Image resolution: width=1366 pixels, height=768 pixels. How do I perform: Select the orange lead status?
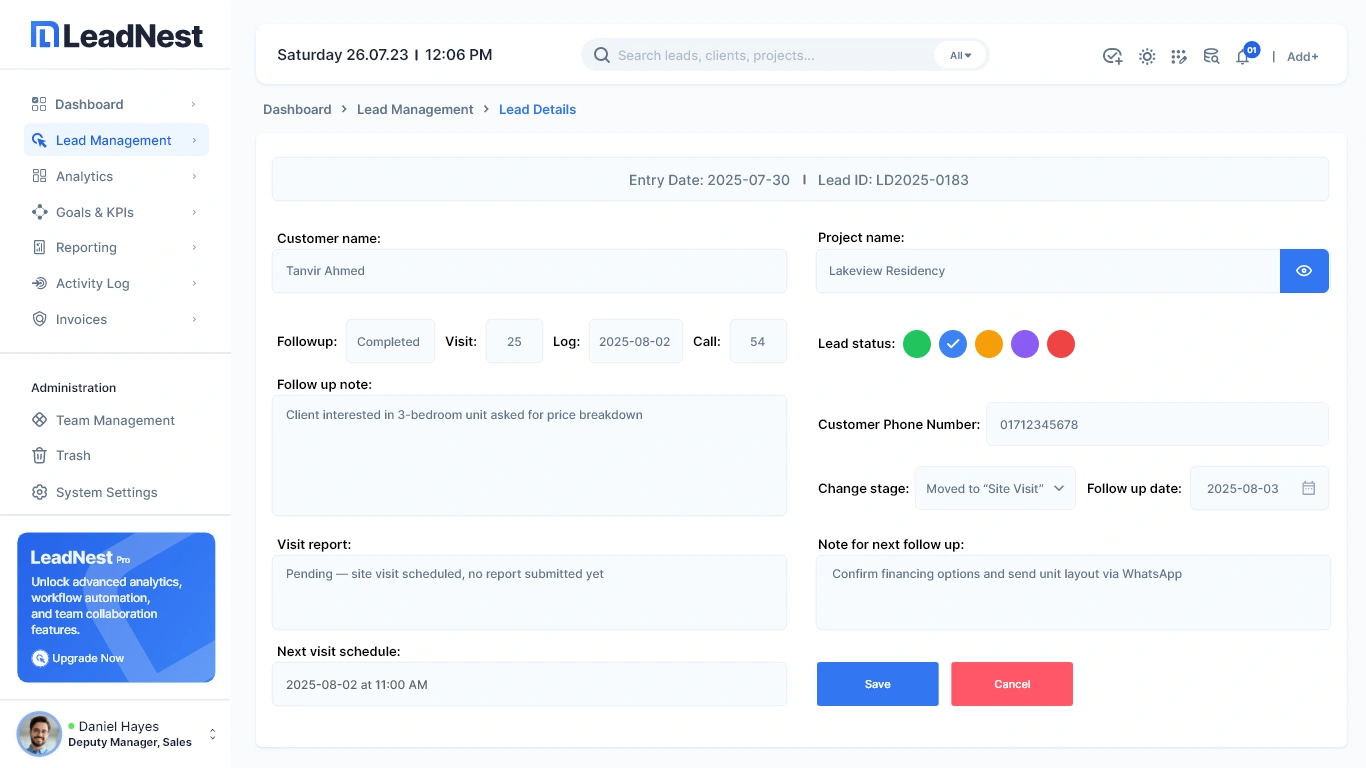(x=989, y=344)
